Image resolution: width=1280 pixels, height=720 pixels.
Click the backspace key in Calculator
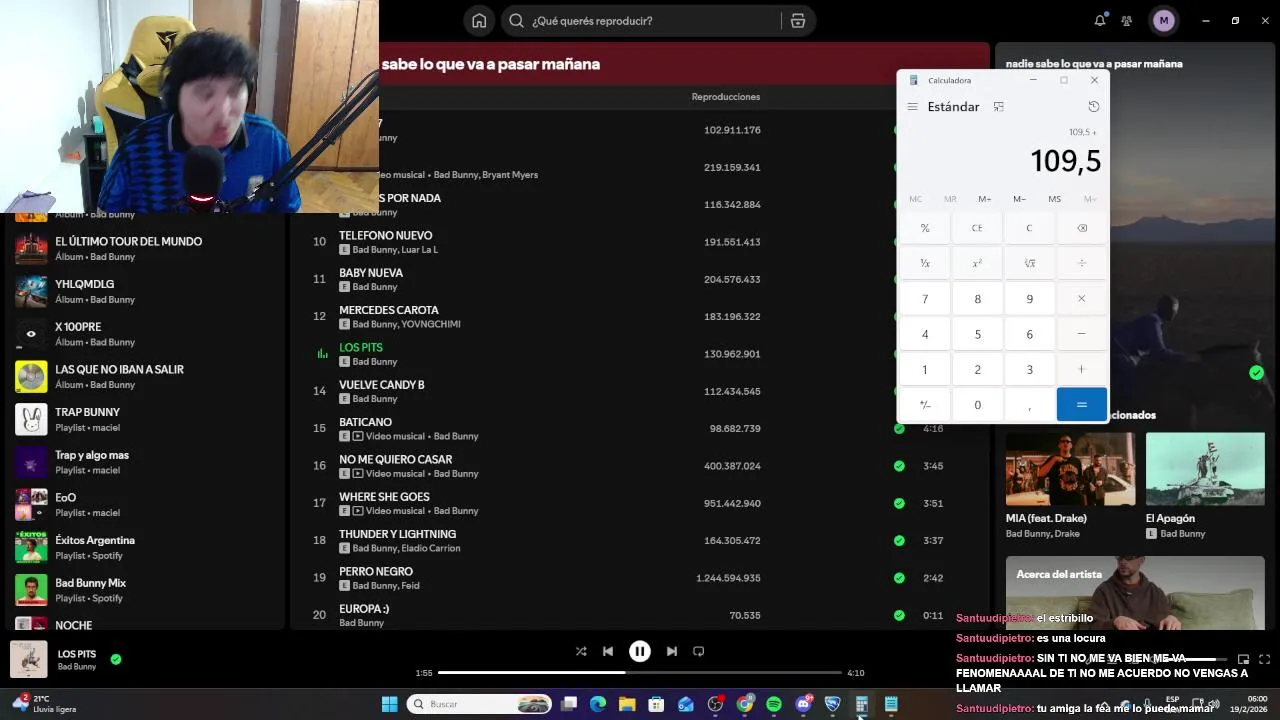click(x=1081, y=228)
